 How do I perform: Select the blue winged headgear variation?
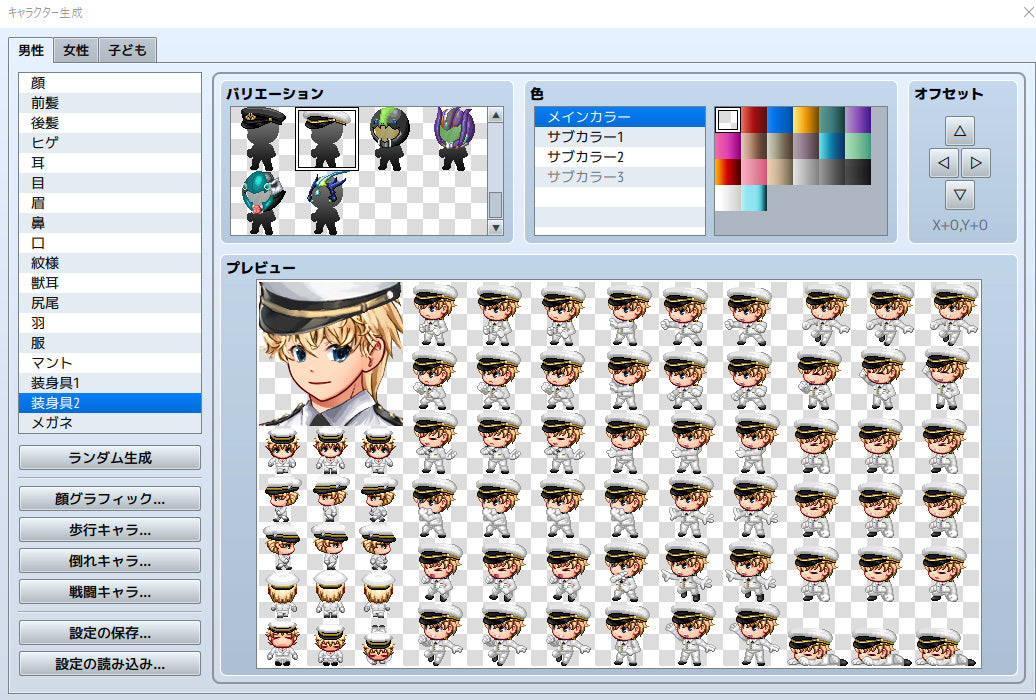point(327,203)
